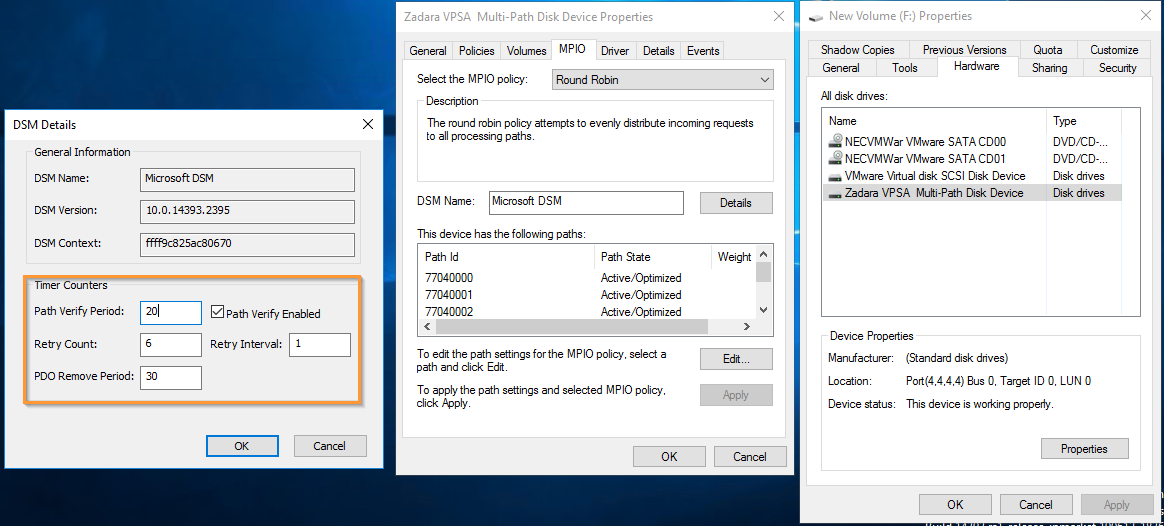Image resolution: width=1164 pixels, height=526 pixels.
Task: Click the drive icon in New Volume title bar
Action: click(x=816, y=16)
